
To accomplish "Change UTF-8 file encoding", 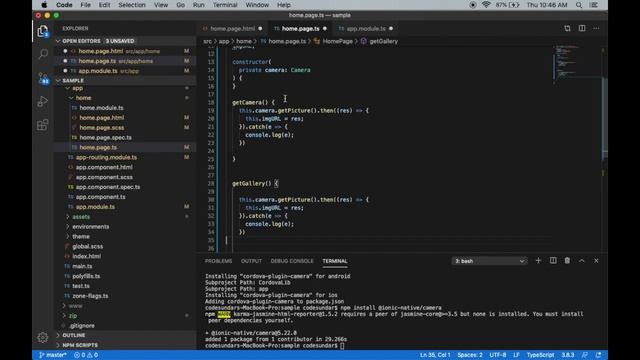I will 498,355.
